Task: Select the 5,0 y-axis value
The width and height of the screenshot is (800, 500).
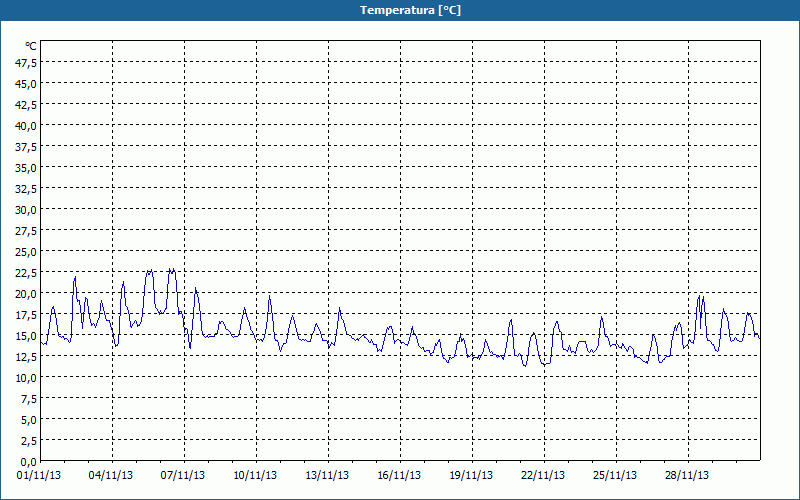Action: point(29,420)
